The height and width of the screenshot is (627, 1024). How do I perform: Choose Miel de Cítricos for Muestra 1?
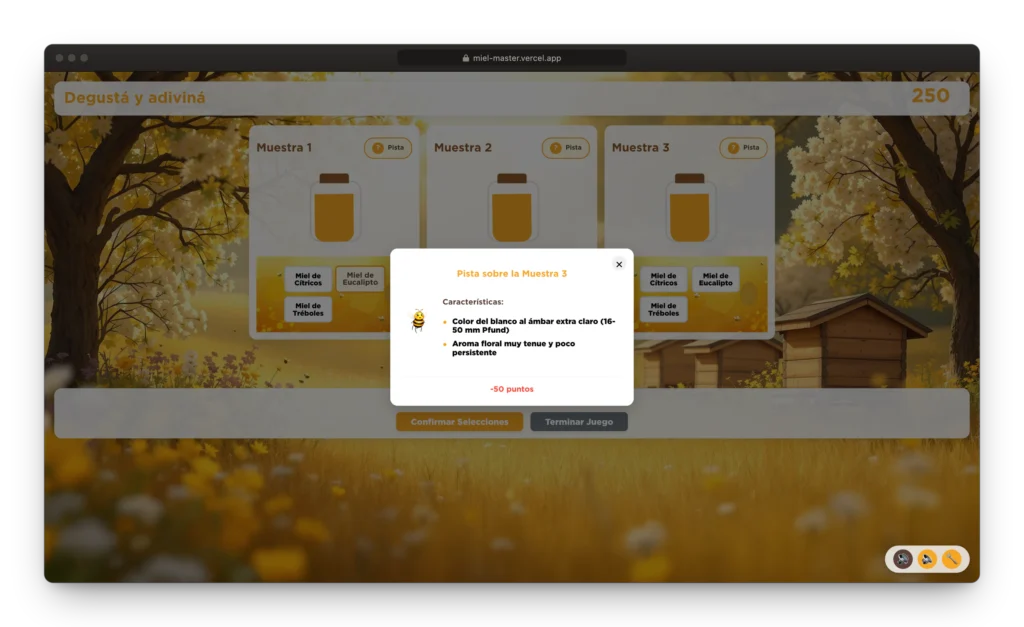pyautogui.click(x=308, y=279)
